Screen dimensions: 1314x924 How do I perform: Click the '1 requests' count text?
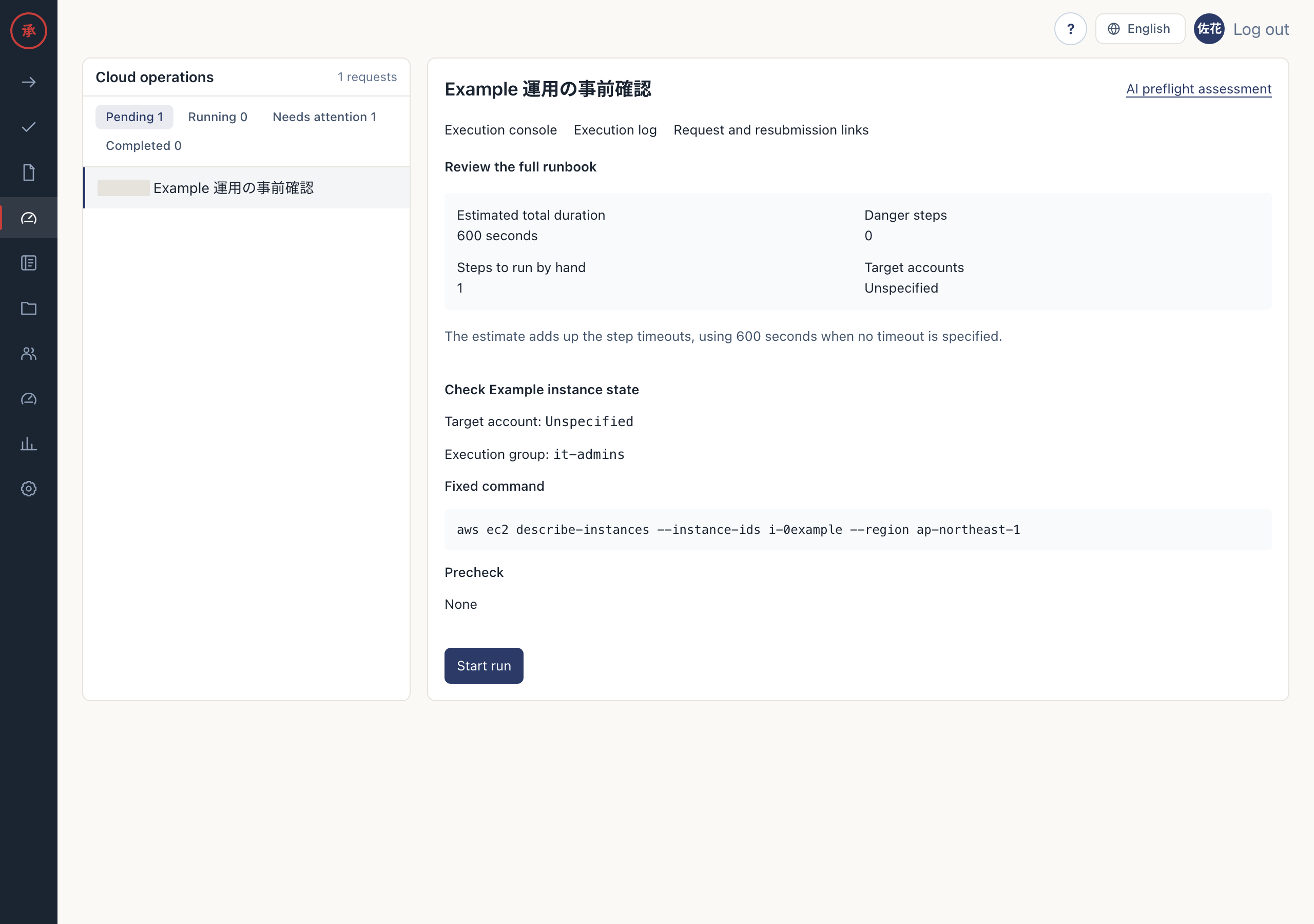tap(367, 76)
